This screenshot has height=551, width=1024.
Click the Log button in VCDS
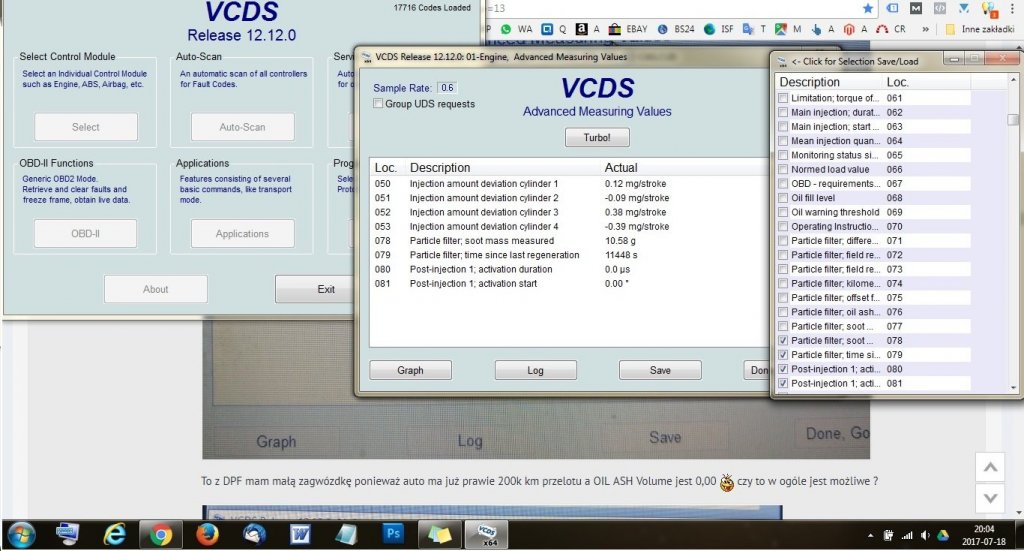pos(536,370)
